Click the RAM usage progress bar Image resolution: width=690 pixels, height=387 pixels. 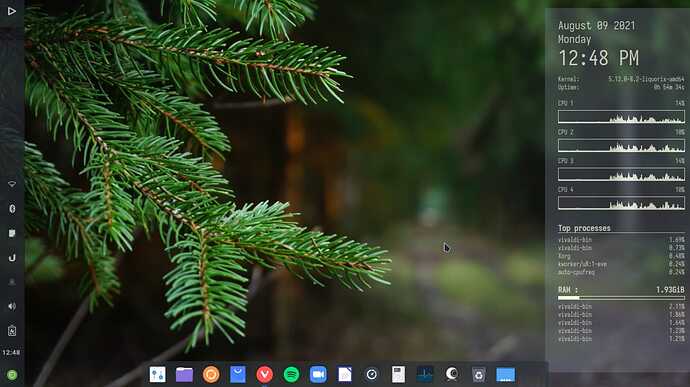pyautogui.click(x=621, y=298)
